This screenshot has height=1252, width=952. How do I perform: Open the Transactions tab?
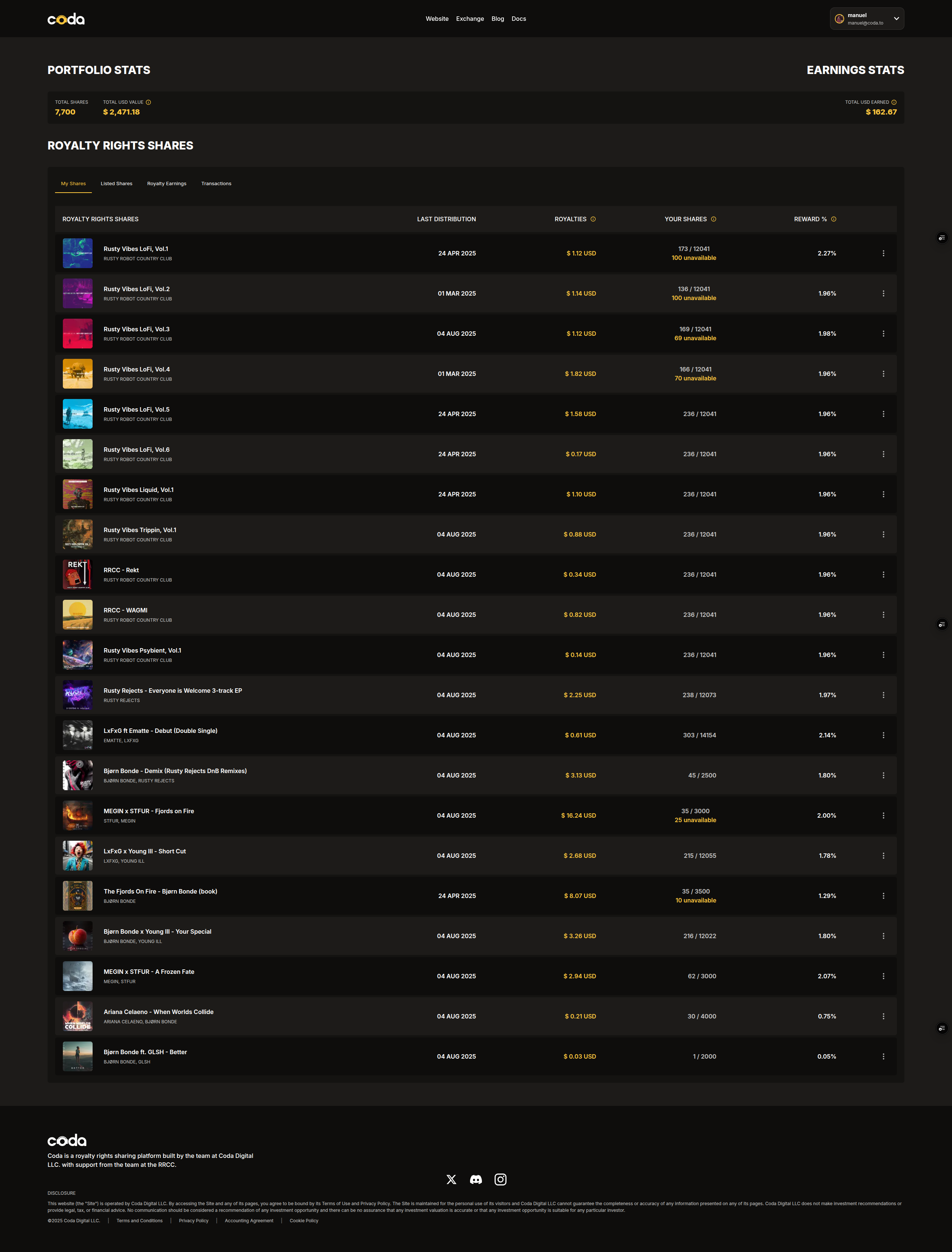point(216,184)
